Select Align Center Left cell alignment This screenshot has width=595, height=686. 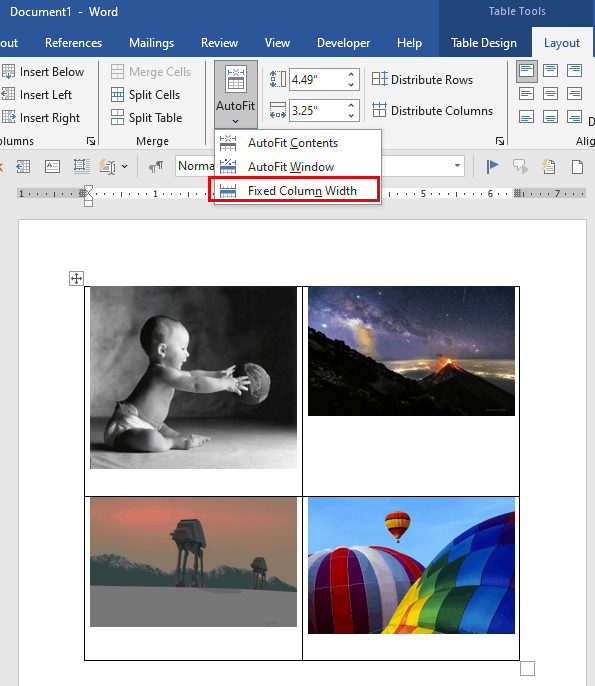pos(527,94)
